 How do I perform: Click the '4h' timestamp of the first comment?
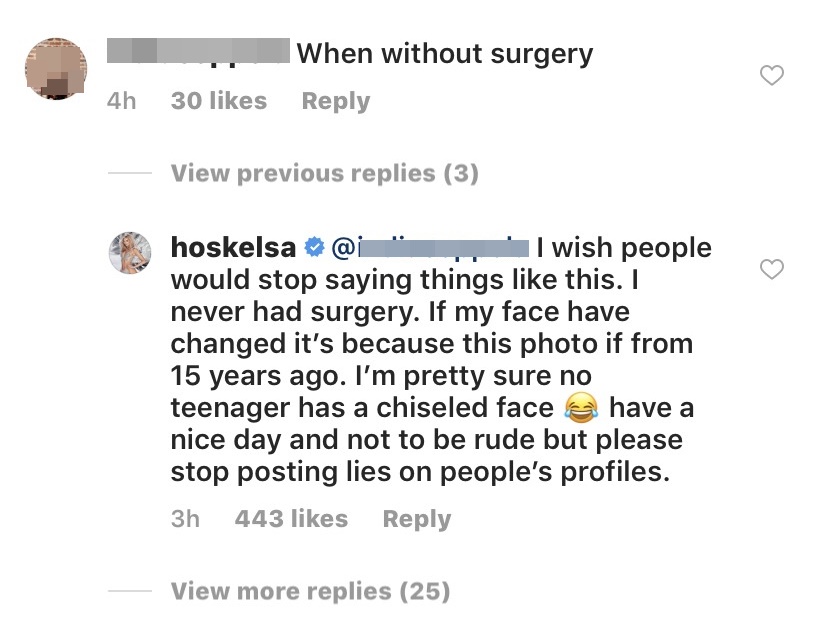click(x=121, y=101)
